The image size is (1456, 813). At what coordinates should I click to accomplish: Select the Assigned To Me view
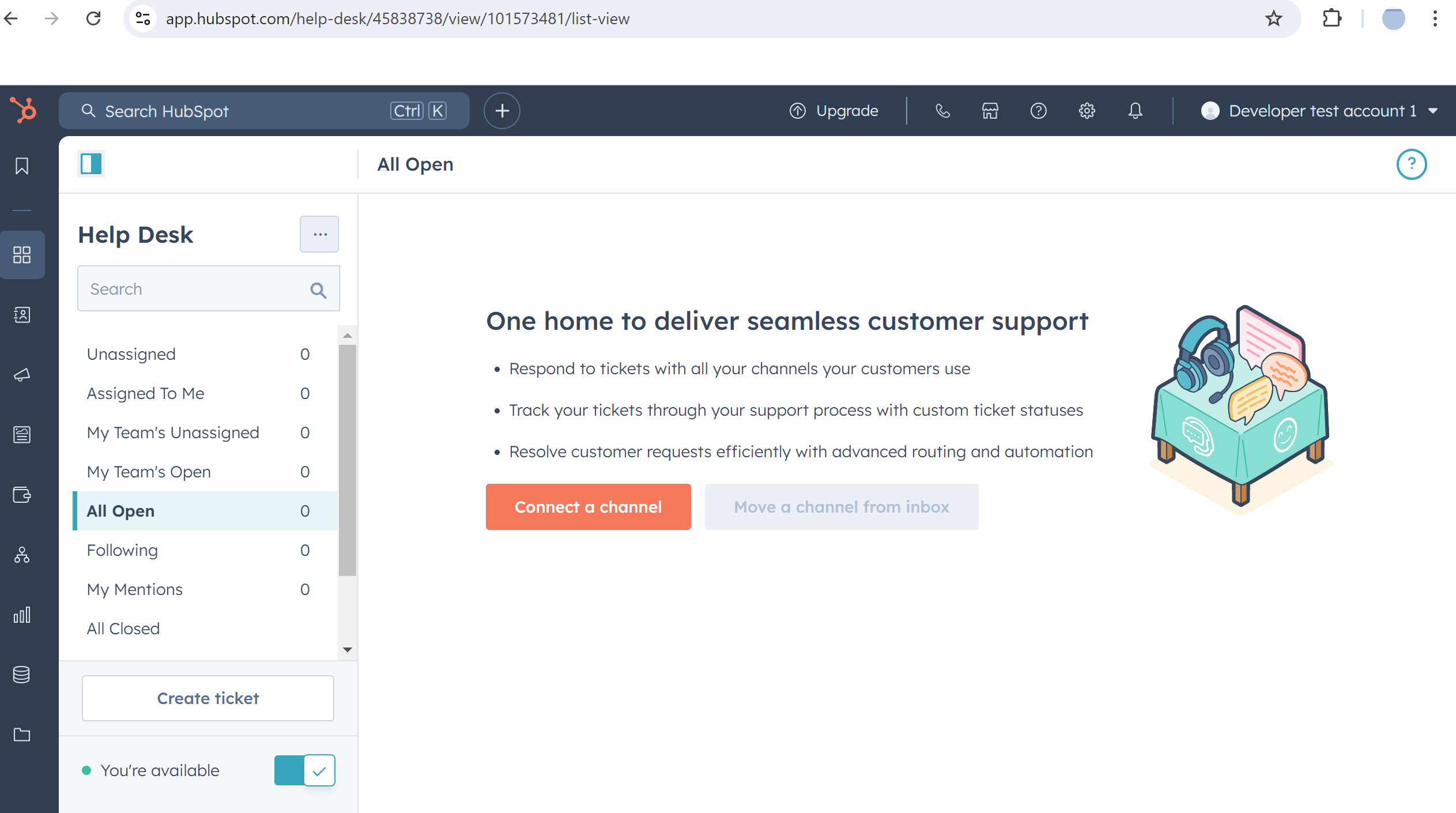[145, 393]
